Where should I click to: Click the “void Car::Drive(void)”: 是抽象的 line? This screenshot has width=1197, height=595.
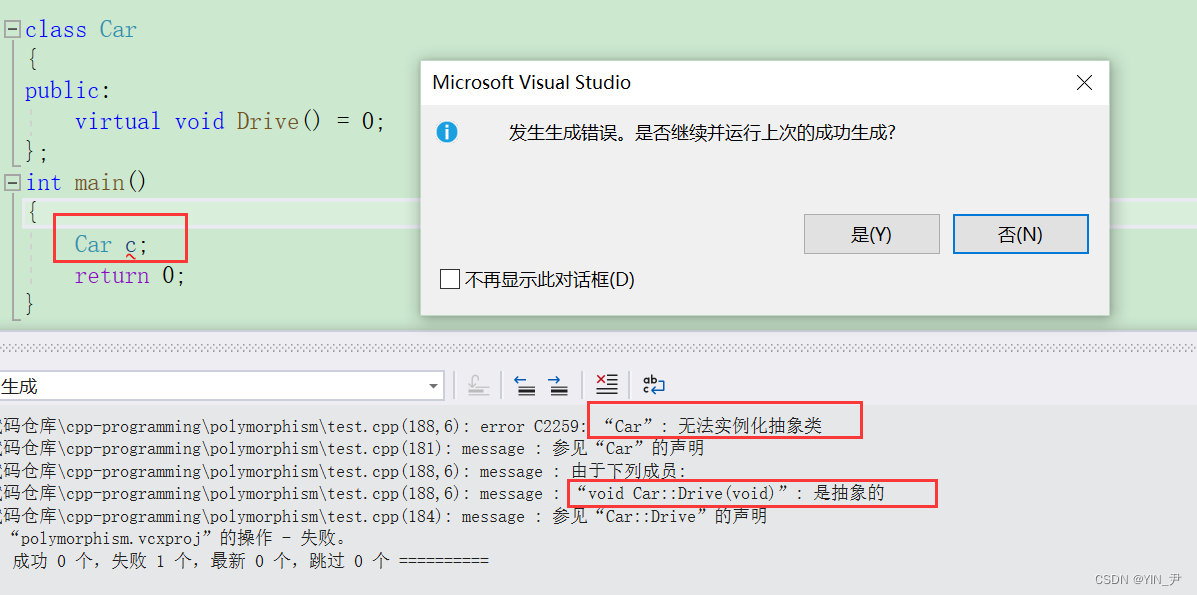coord(442,493)
